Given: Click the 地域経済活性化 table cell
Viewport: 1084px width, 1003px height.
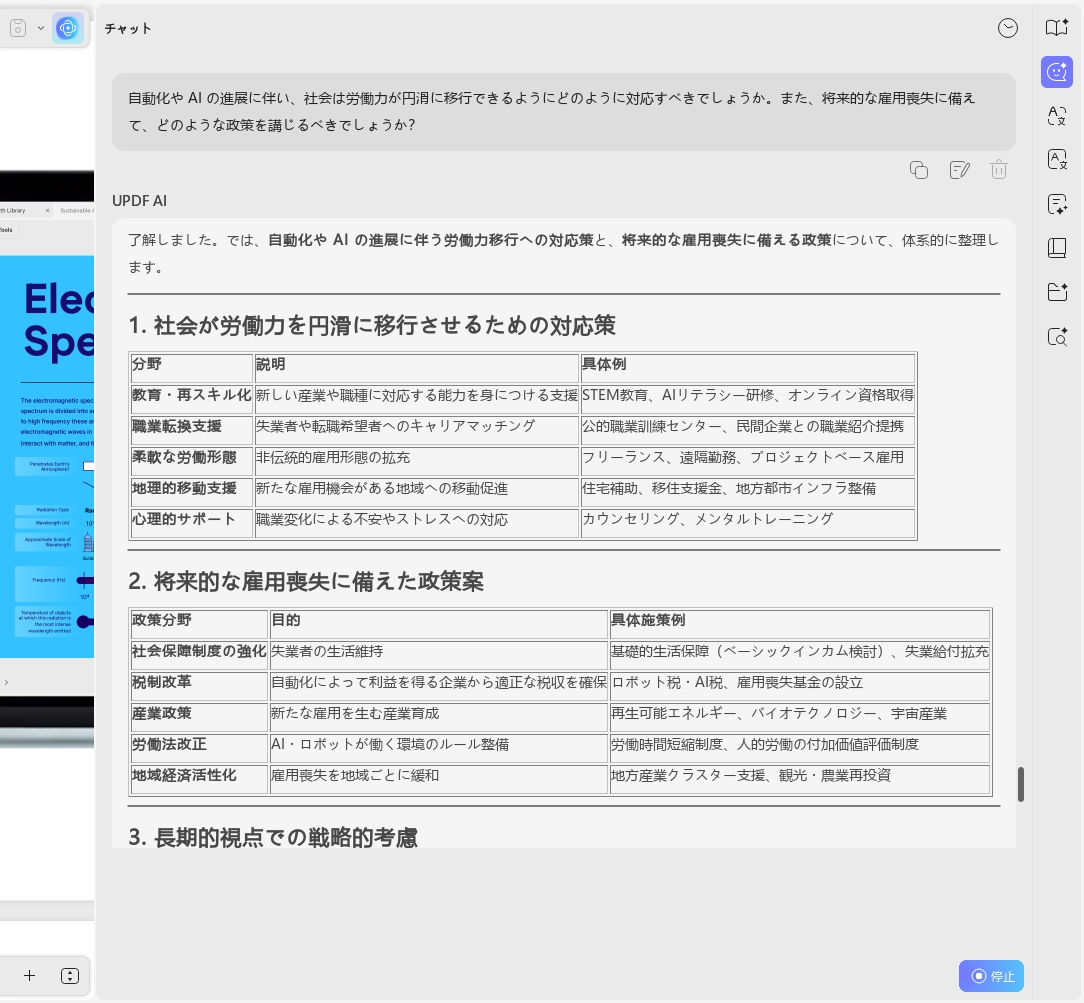Looking at the screenshot, I should tap(199, 778).
